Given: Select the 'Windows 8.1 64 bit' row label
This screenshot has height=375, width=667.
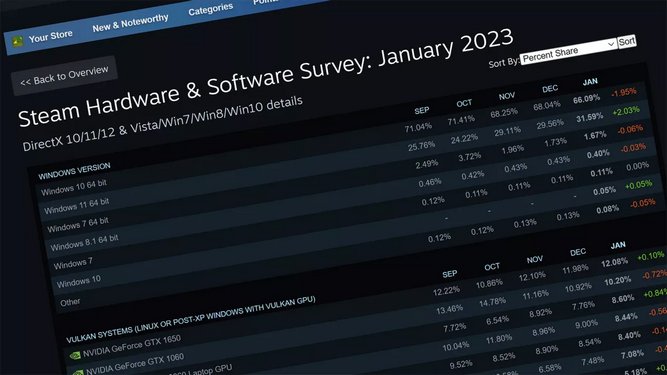Looking at the screenshot, I should tap(84, 243).
